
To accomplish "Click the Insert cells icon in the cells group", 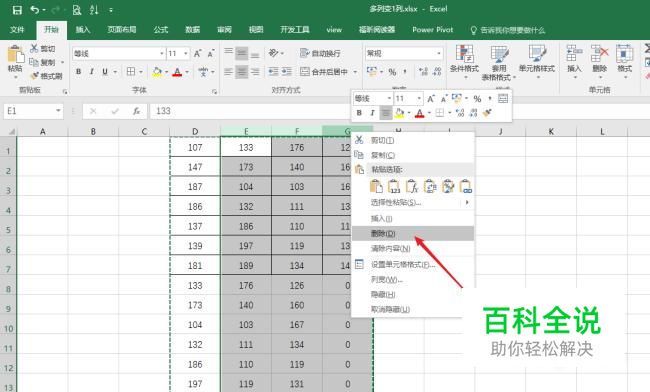I will point(574,54).
